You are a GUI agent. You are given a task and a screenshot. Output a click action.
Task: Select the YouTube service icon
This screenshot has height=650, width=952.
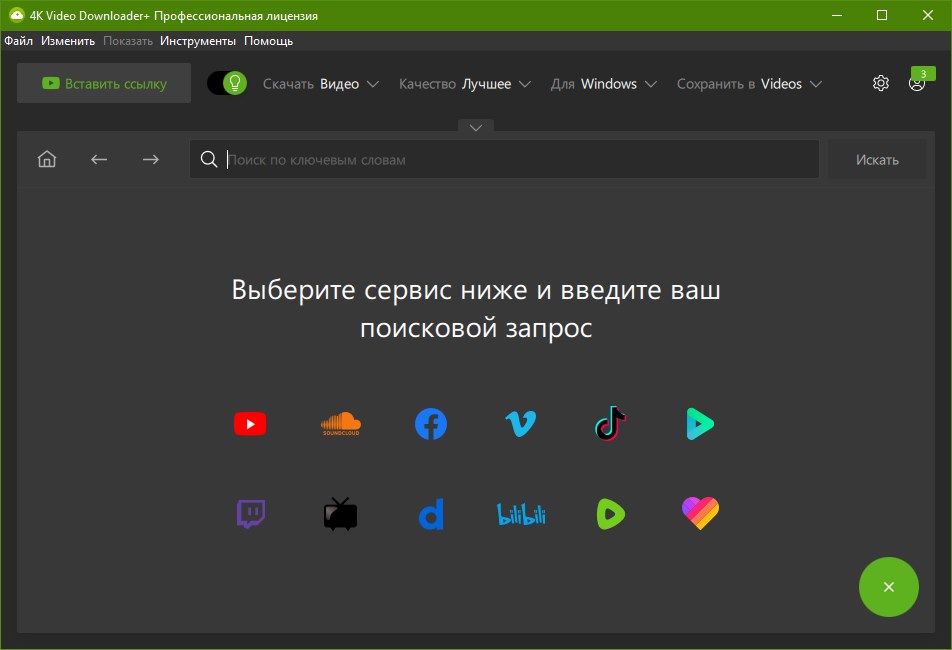[x=250, y=424]
